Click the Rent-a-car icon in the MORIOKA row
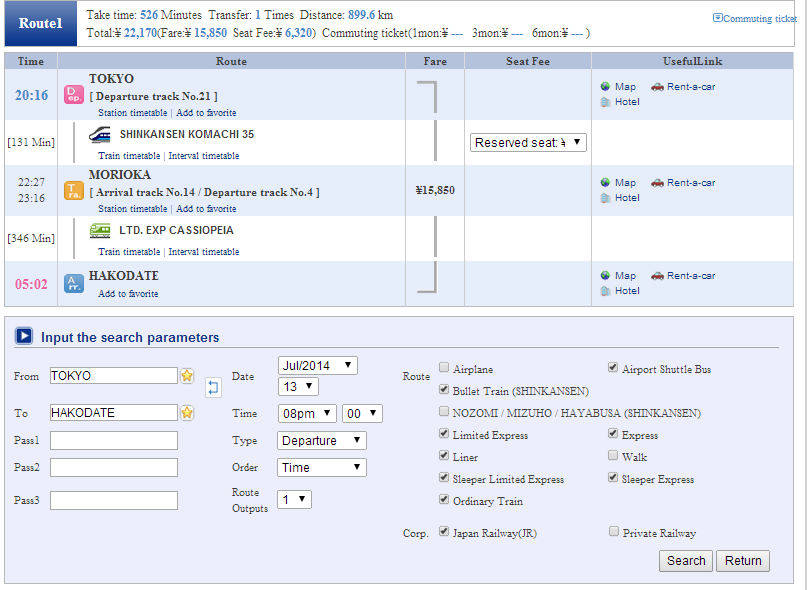The image size is (807, 590). coord(657,182)
